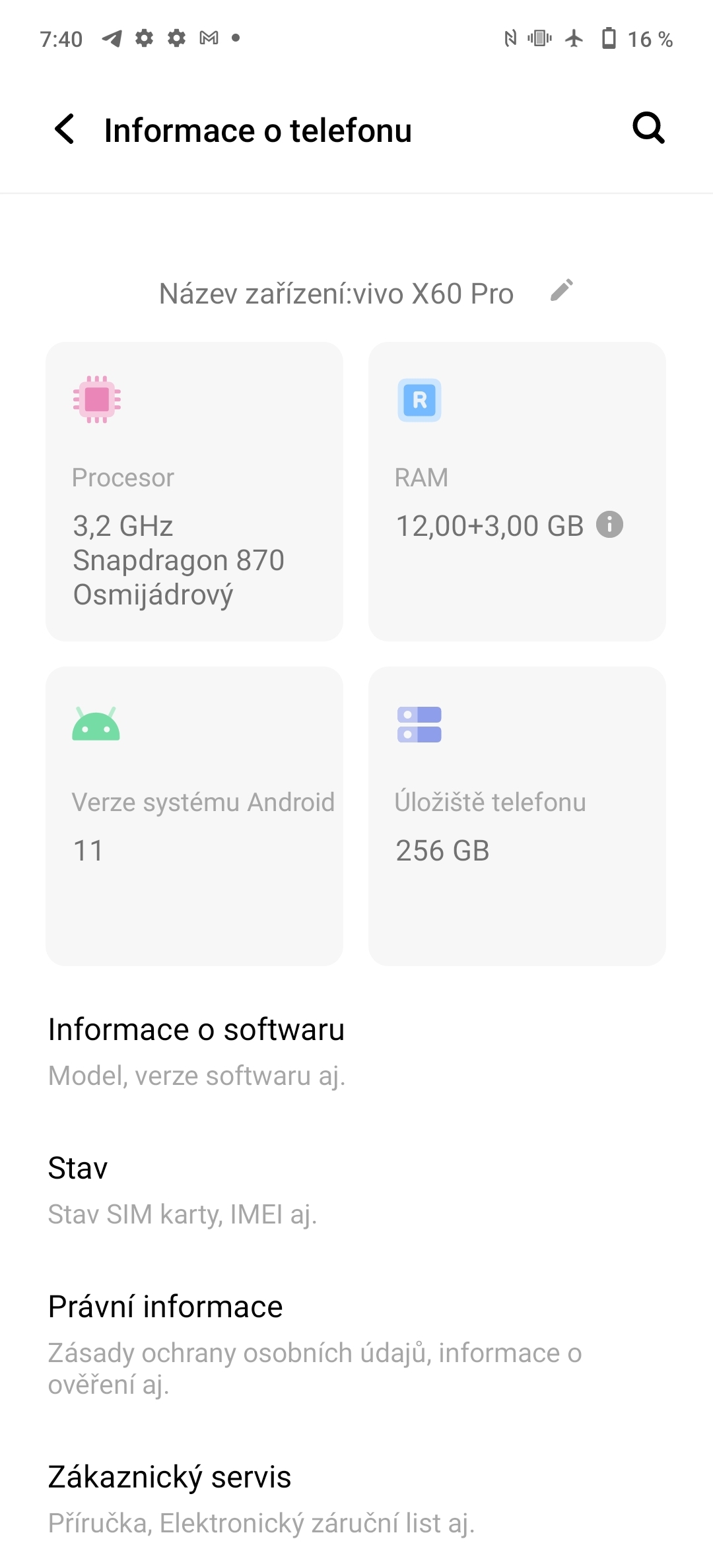
Task: Tap the Telegram icon in the status bar
Action: [x=111, y=38]
